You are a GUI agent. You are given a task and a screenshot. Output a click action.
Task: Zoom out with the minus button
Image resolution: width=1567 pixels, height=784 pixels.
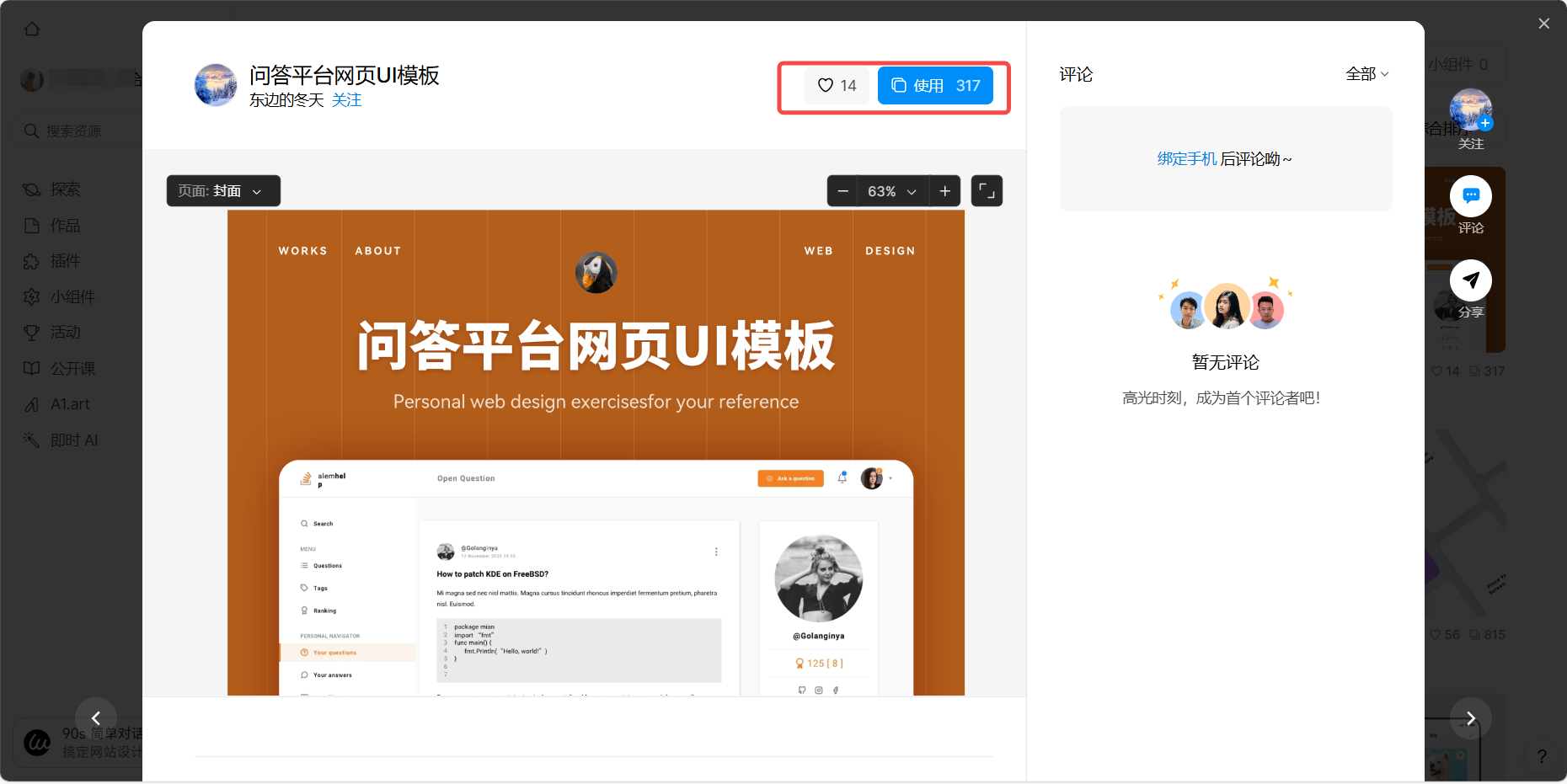pyautogui.click(x=842, y=191)
